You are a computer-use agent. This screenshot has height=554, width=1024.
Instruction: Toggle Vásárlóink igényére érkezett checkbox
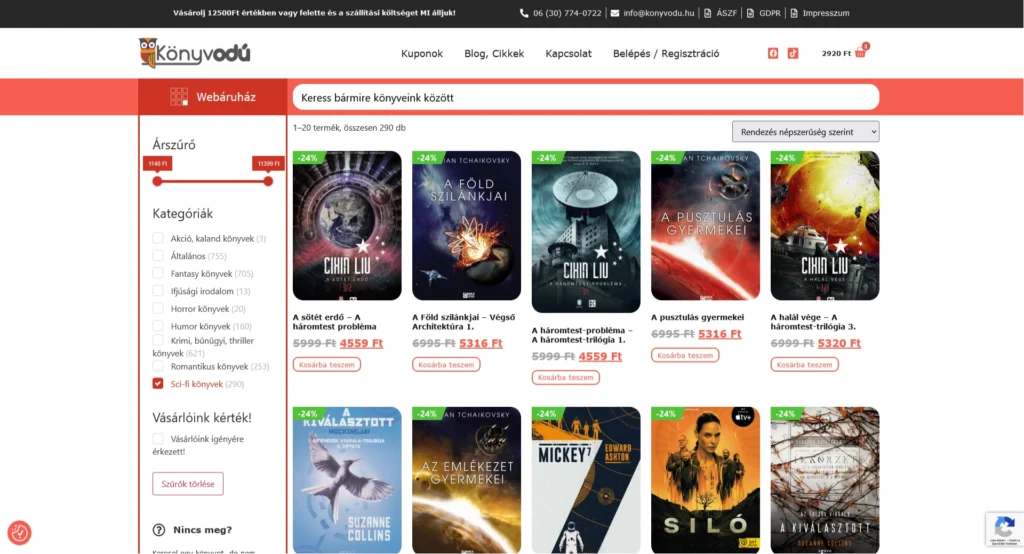[x=158, y=438]
